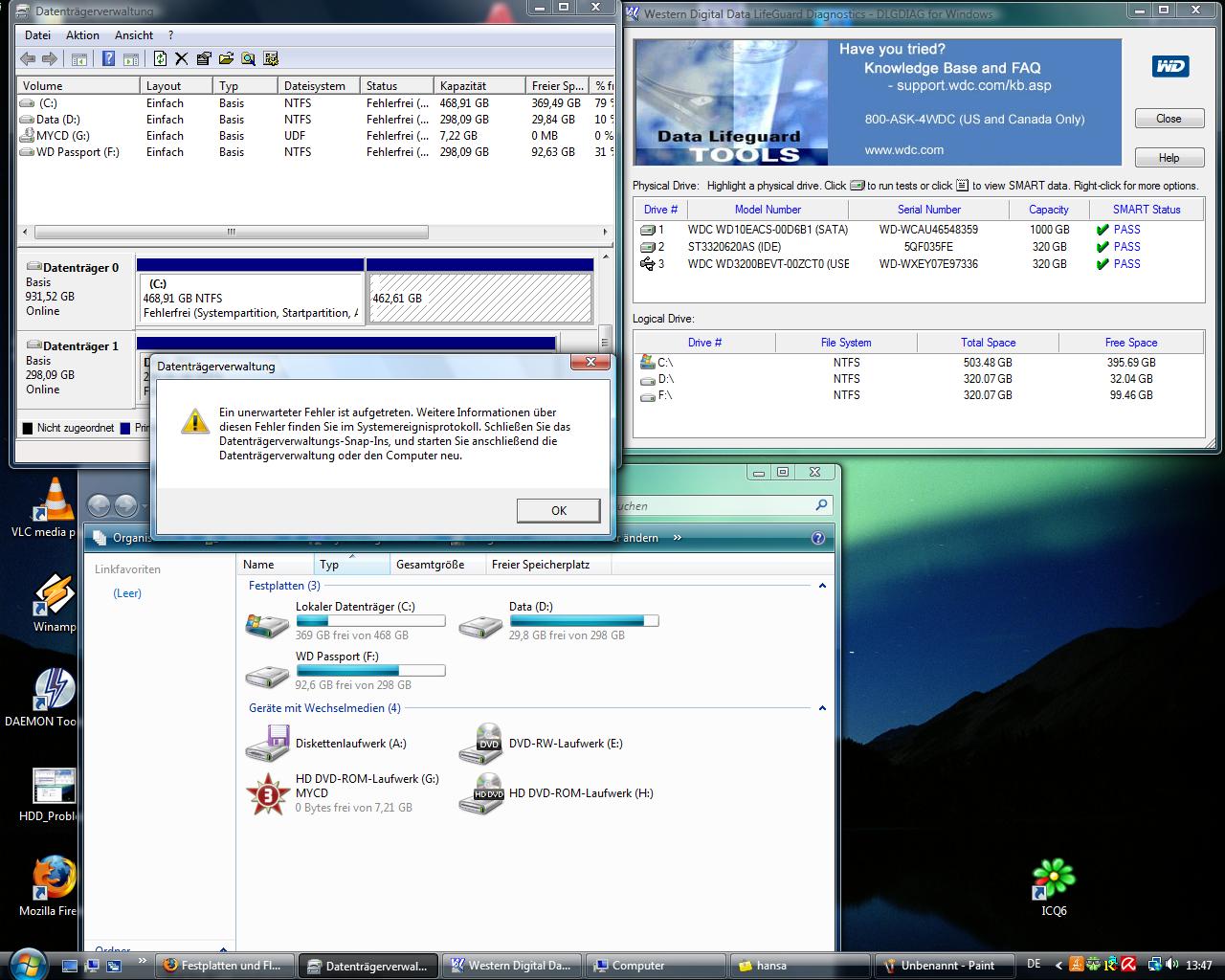The height and width of the screenshot is (980, 1225).
Task: Select WDC WD3200BEVT physical drive row
Action: [x=919, y=264]
